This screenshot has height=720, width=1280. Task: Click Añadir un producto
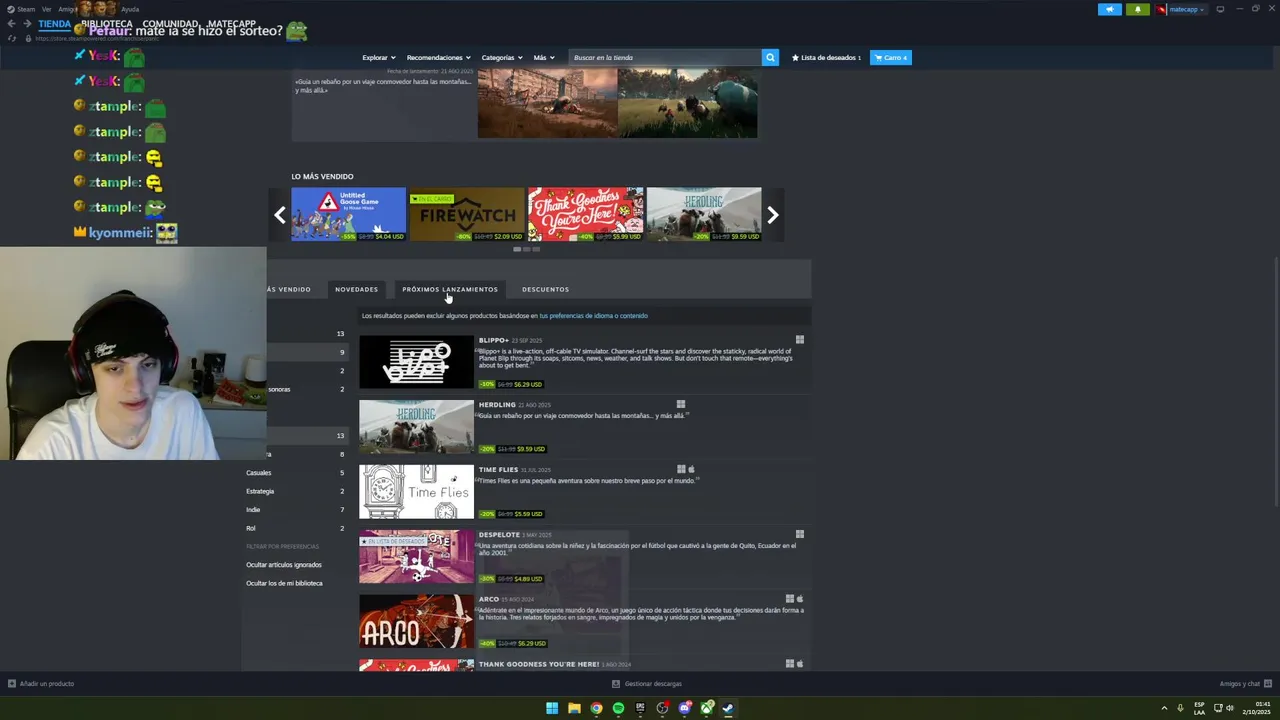click(x=41, y=684)
